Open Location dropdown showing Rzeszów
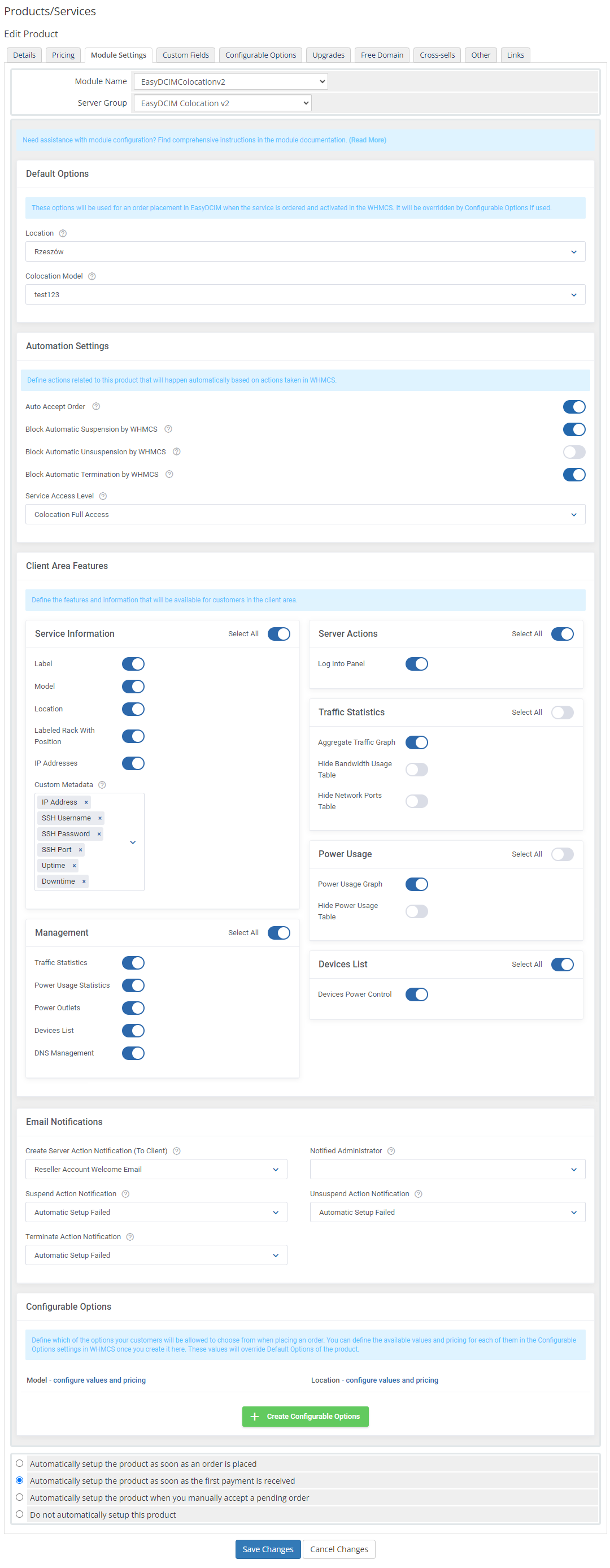 [x=306, y=252]
